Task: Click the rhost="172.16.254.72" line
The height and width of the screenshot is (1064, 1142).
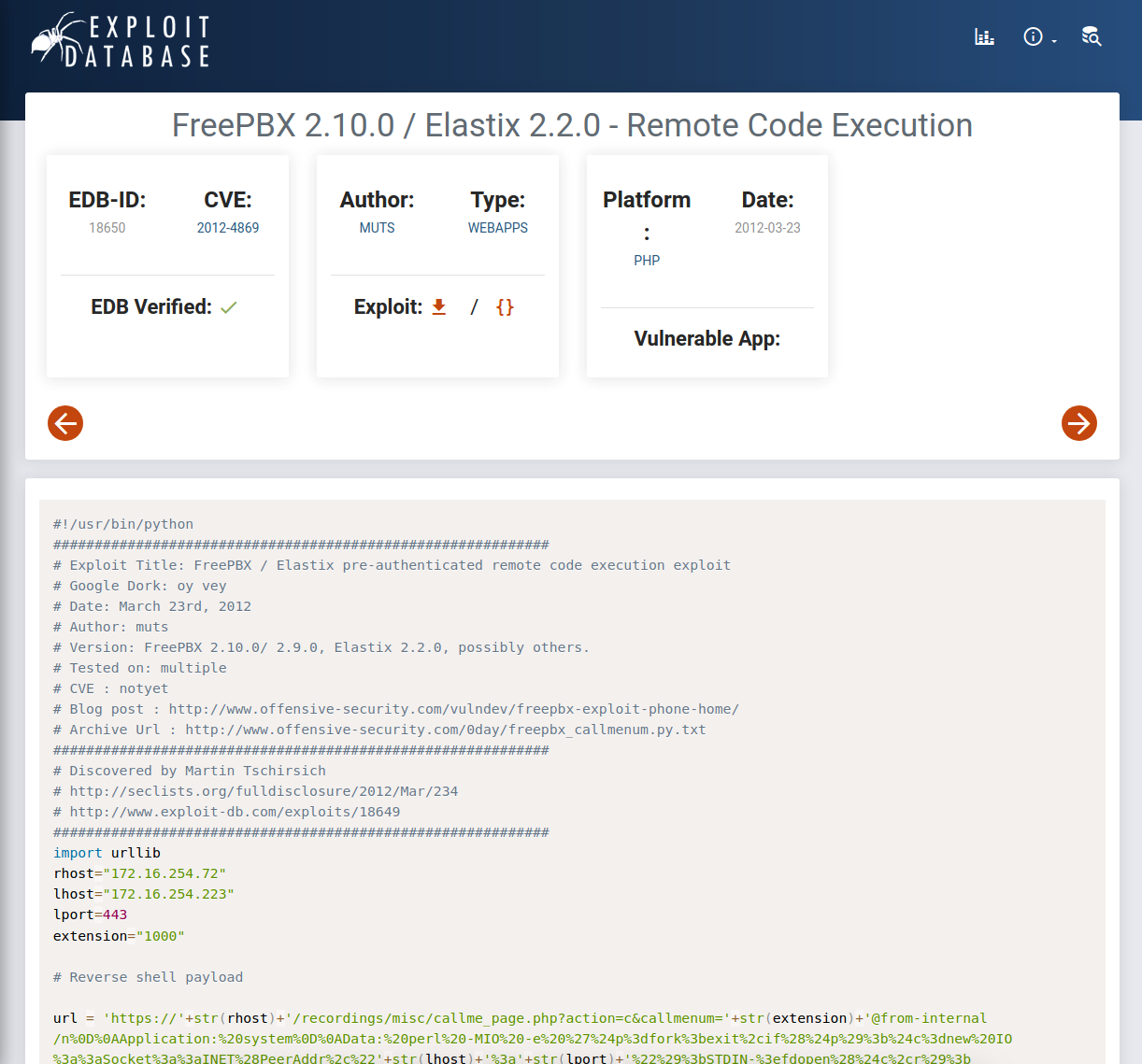Action: pos(140,873)
